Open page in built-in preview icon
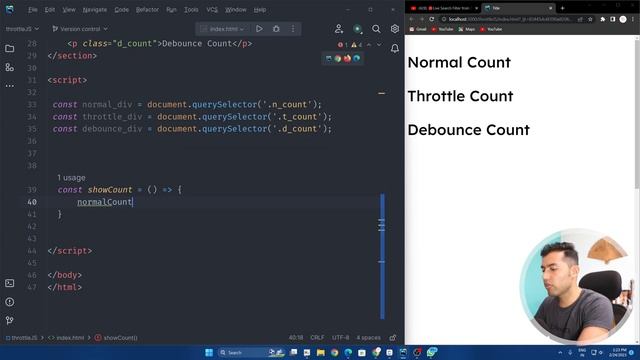The height and width of the screenshot is (360, 640). (329, 58)
